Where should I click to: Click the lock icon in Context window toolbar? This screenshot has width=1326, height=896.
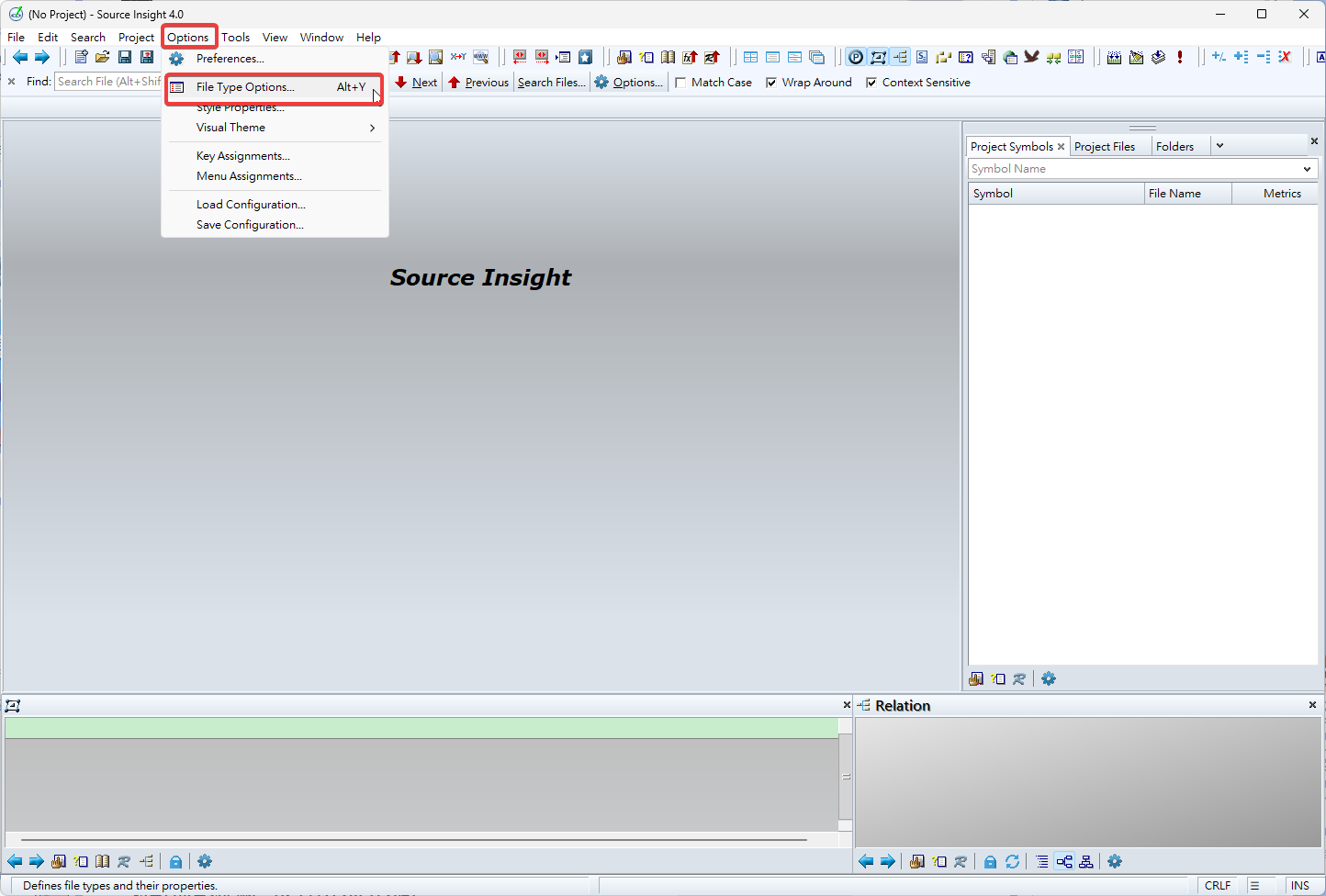pos(175,861)
